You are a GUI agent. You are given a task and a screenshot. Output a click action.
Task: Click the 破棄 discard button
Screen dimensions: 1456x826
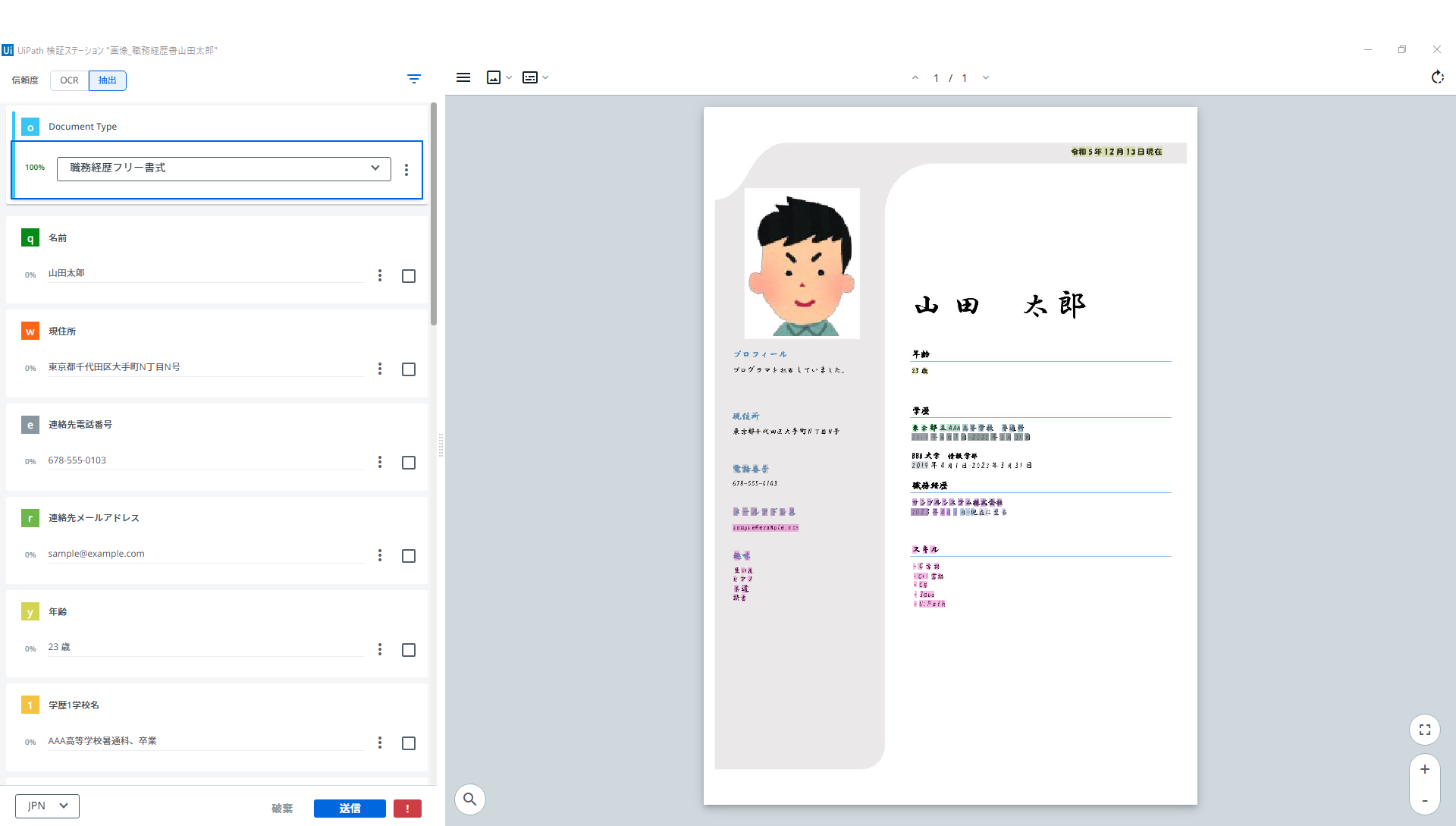click(x=282, y=809)
